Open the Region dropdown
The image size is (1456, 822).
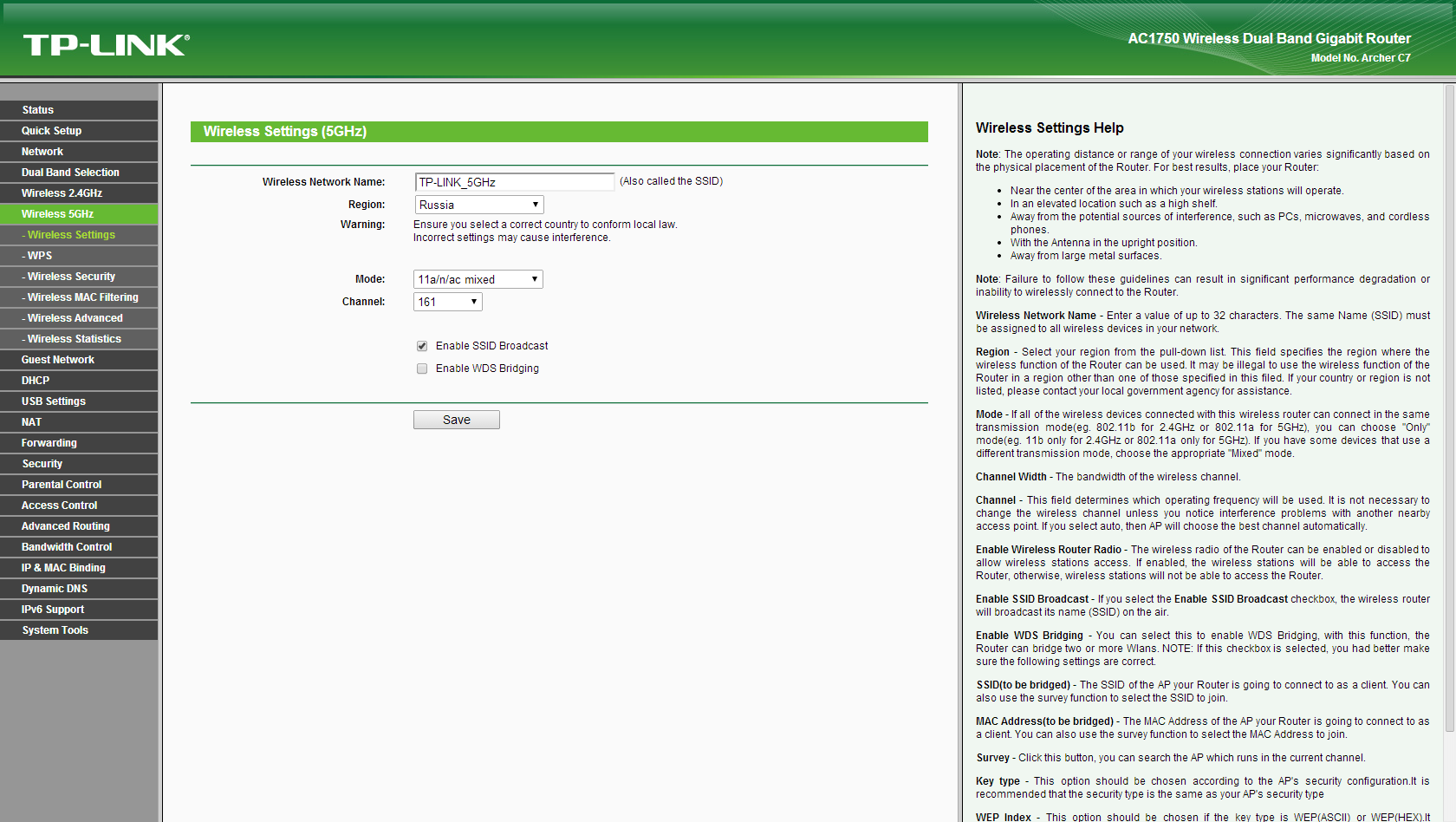coord(478,205)
